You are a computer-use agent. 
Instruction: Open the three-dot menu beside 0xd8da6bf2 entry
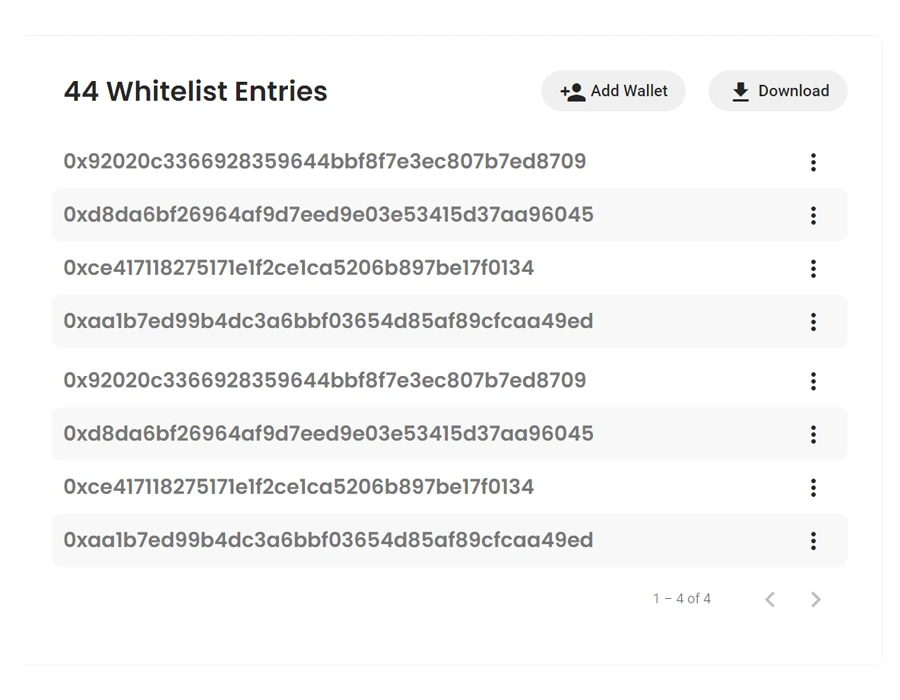(814, 215)
